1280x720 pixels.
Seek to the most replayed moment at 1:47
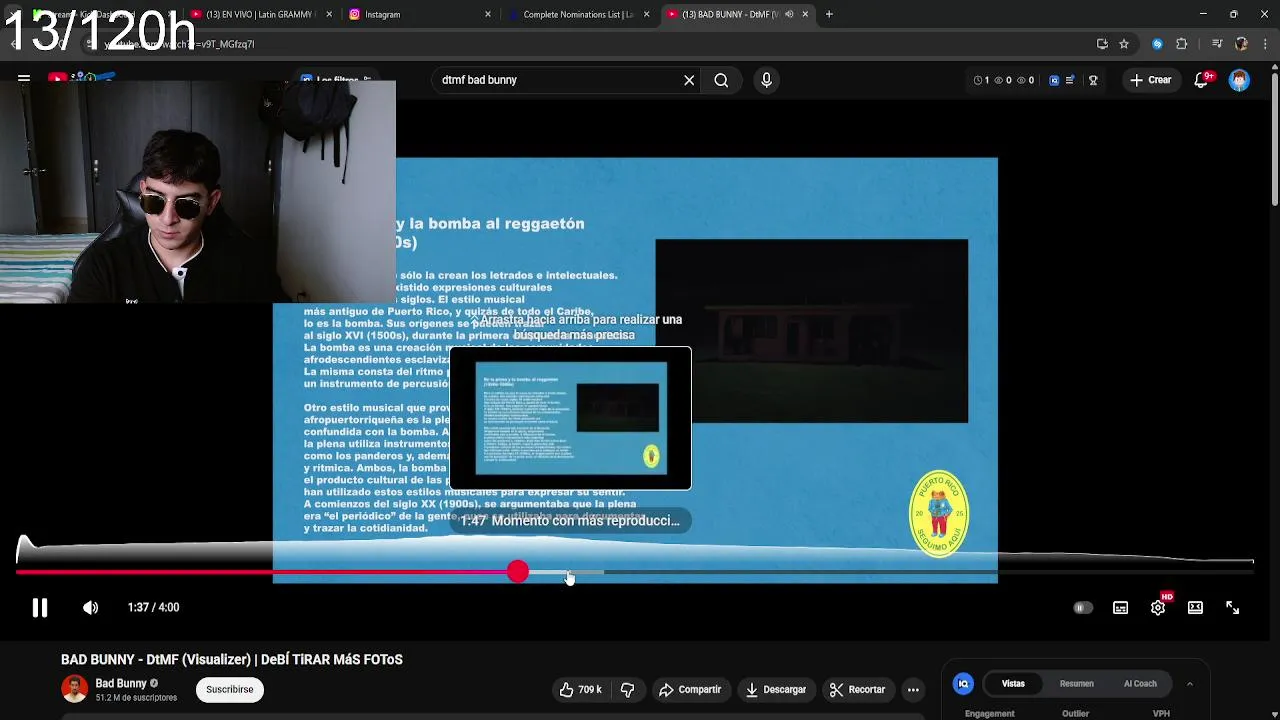(x=570, y=521)
